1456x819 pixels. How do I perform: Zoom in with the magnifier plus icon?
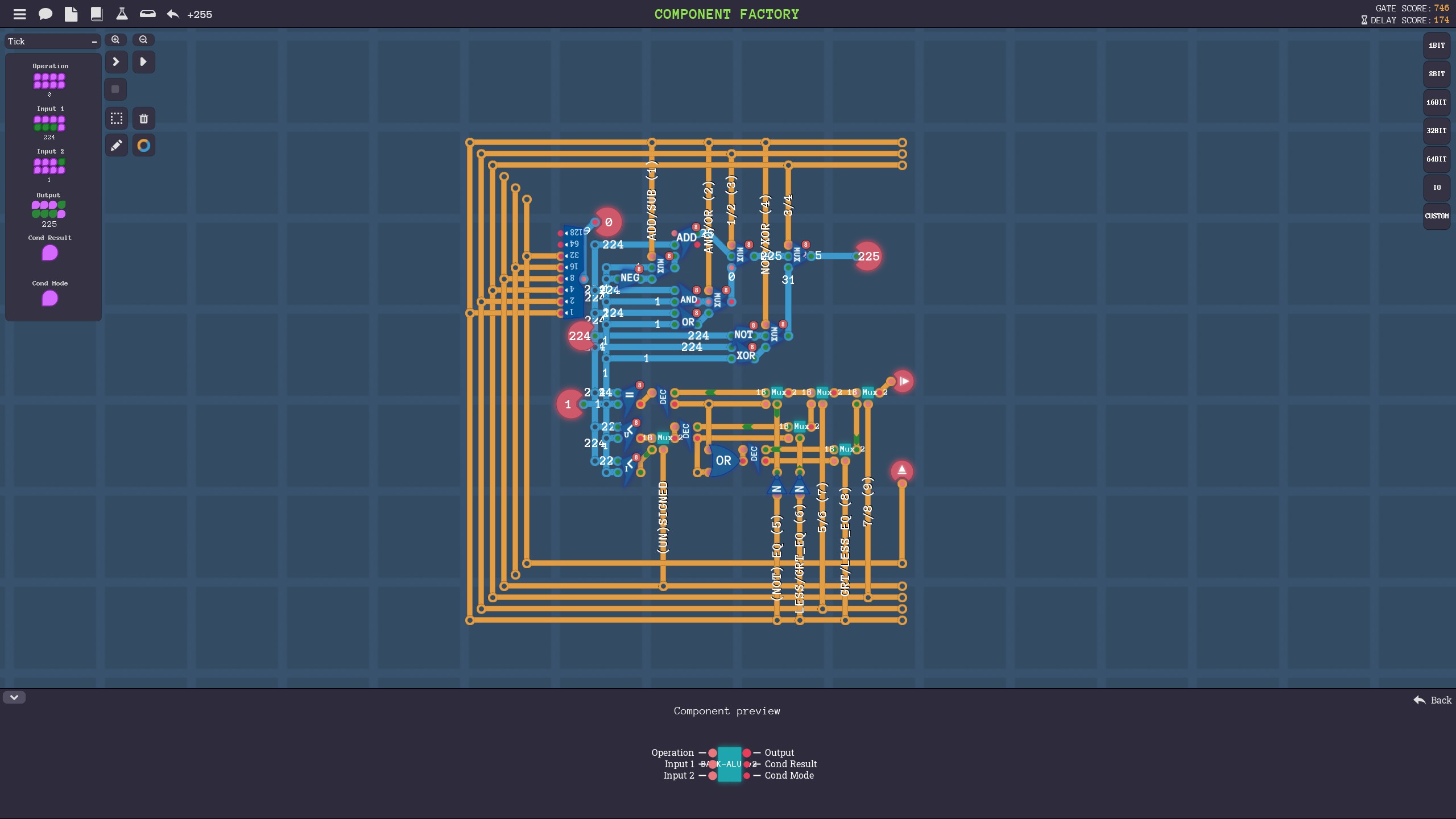115,40
